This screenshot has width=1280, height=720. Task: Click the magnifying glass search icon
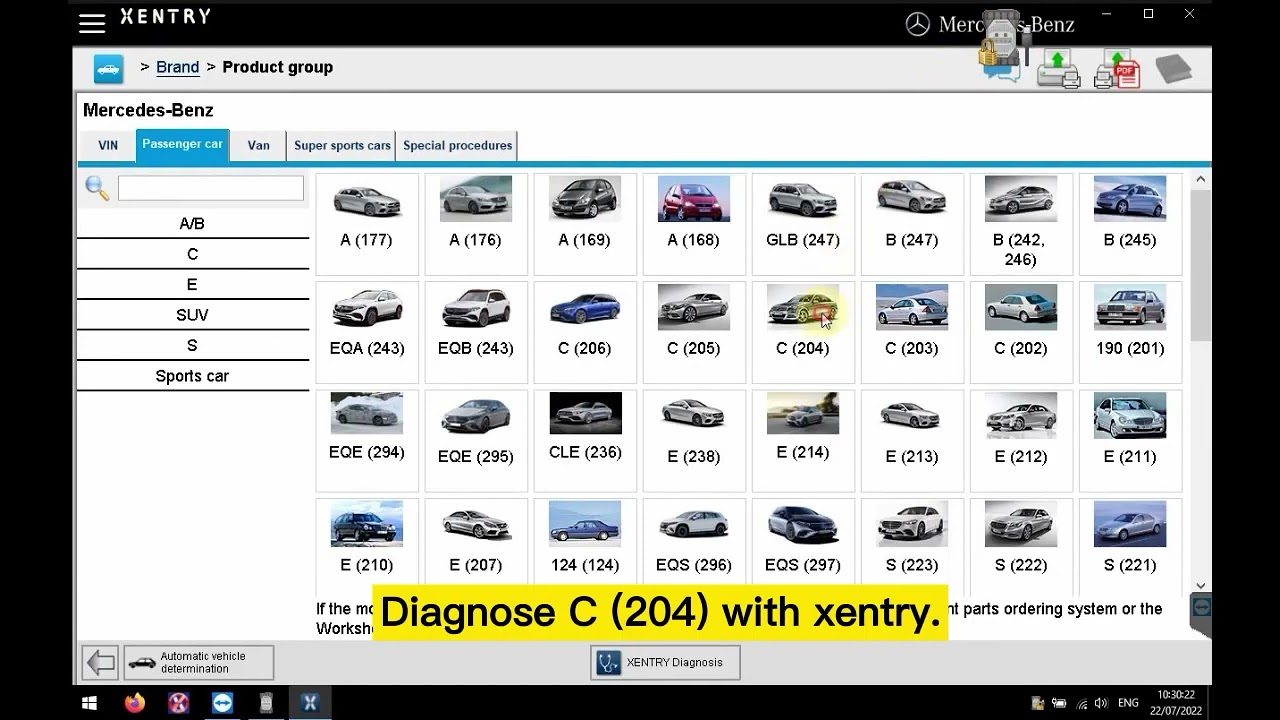pyautogui.click(x=97, y=188)
